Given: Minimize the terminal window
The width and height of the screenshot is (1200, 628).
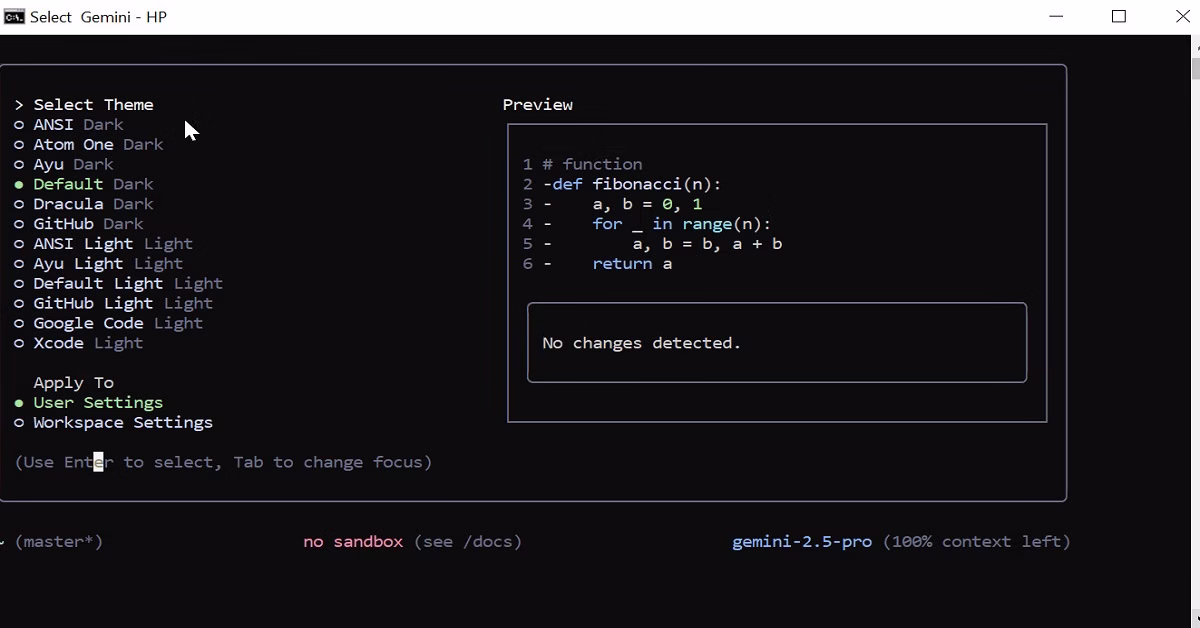Looking at the screenshot, I should tap(1057, 17).
